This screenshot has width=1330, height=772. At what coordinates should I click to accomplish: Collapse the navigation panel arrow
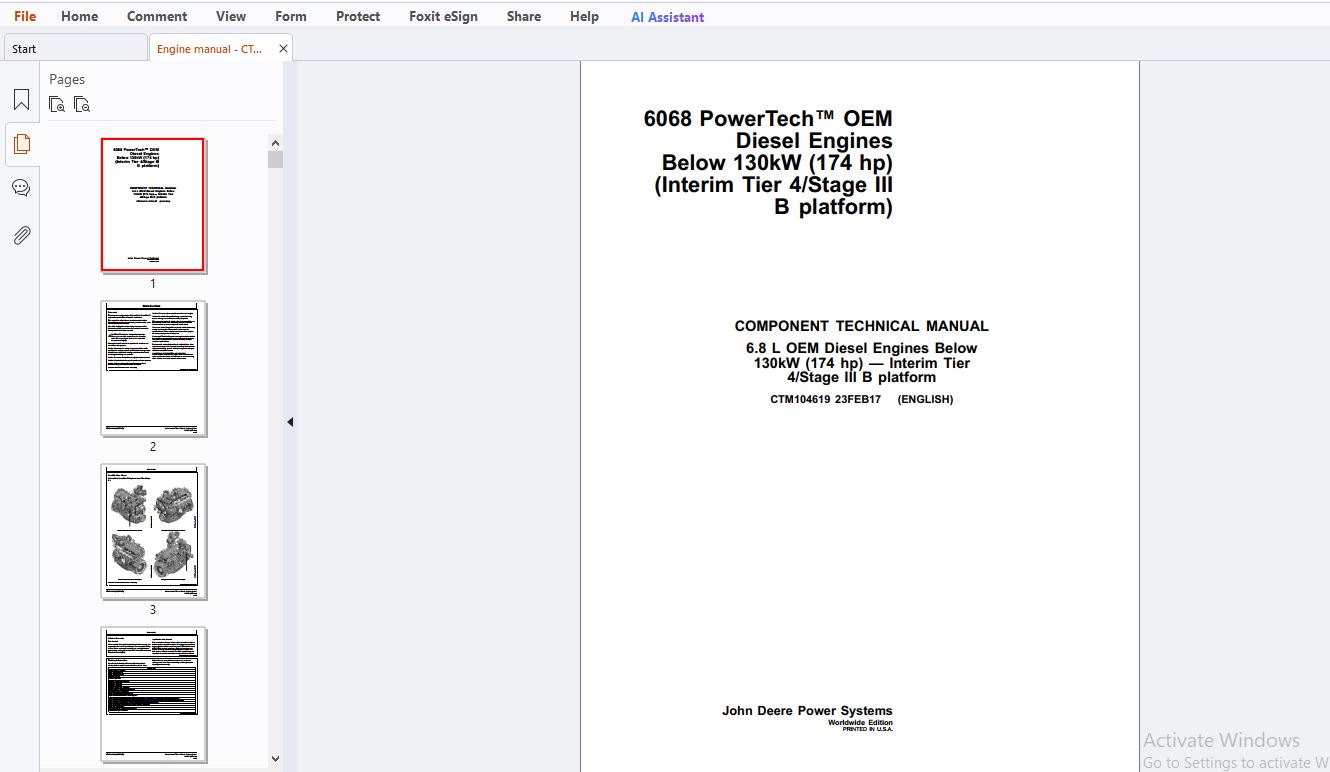pos(290,422)
